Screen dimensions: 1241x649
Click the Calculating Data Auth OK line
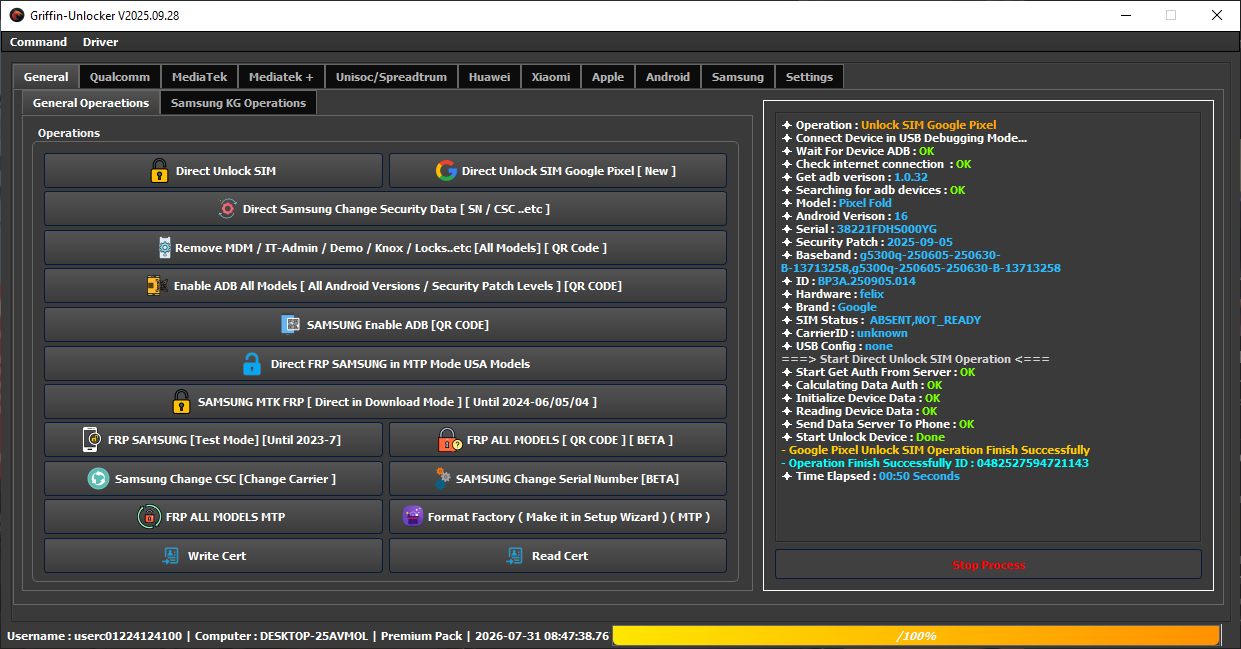pyautogui.click(x=861, y=385)
